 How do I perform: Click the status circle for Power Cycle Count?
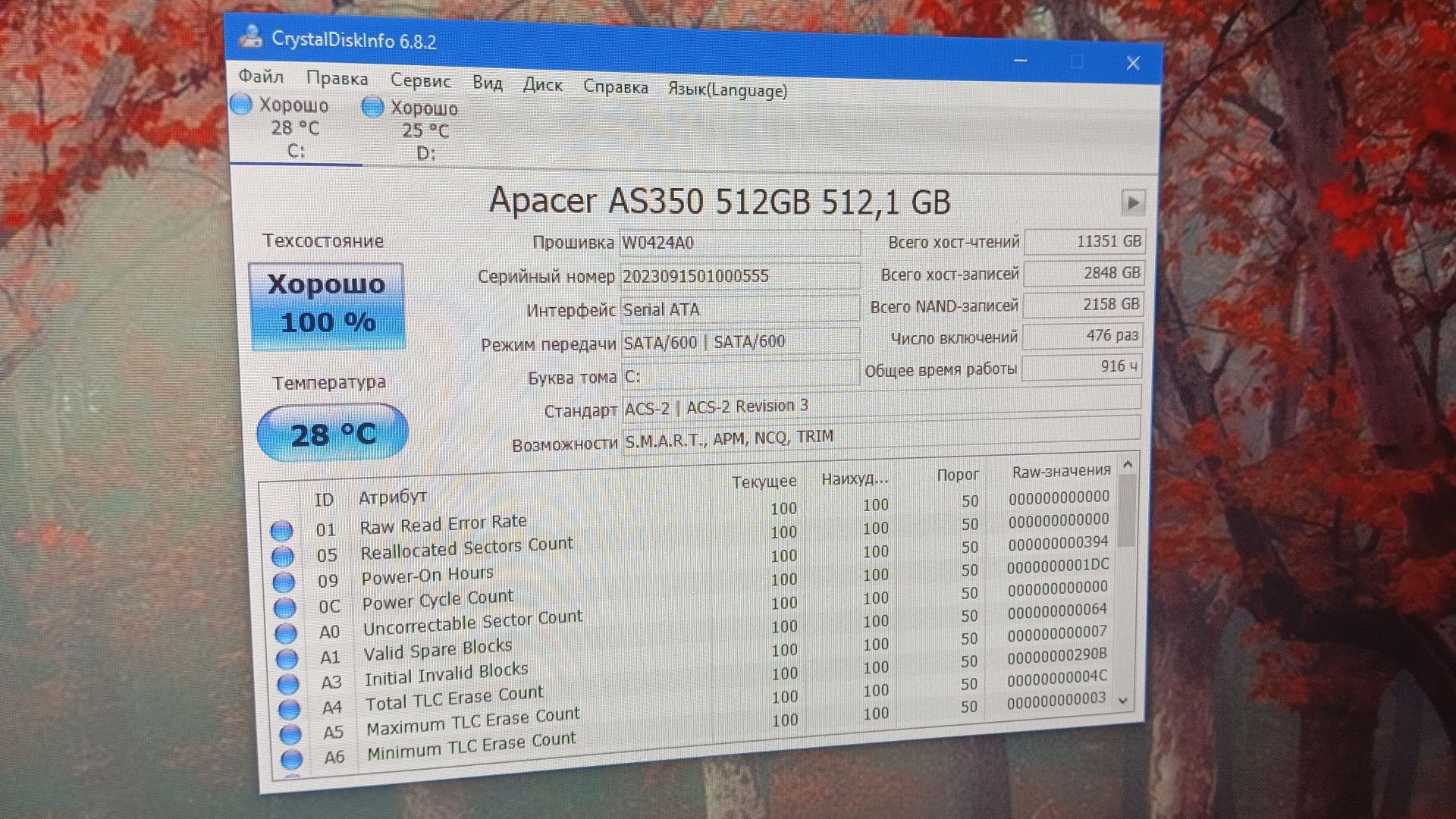coord(285,607)
